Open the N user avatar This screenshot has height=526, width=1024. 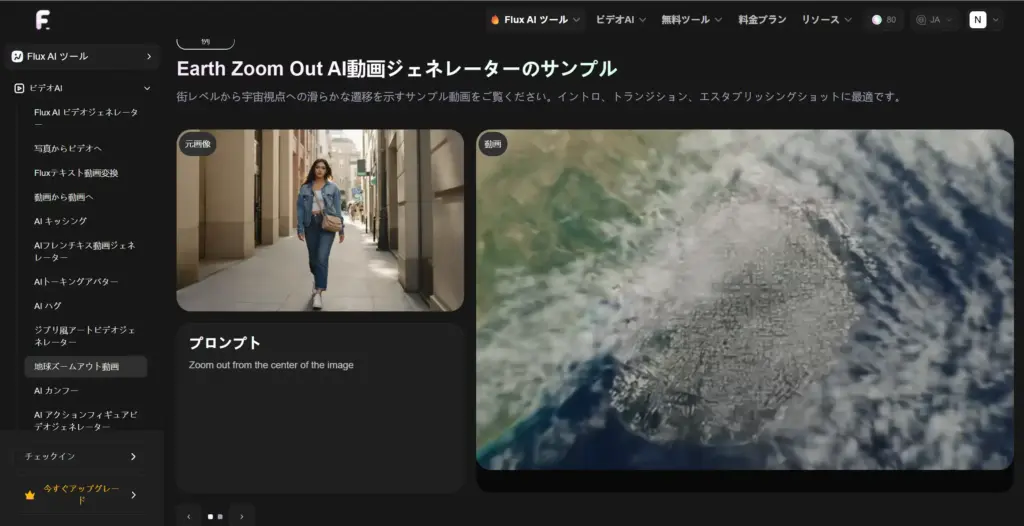pos(977,20)
